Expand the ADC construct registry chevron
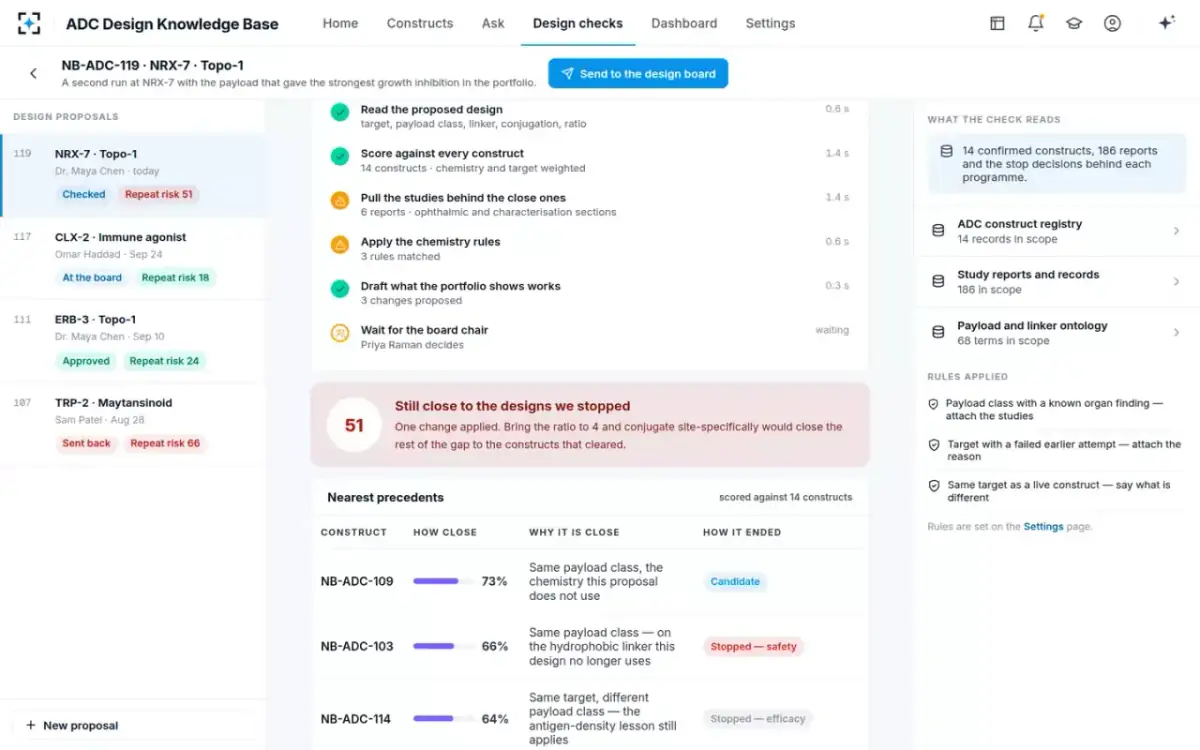Image resolution: width=1200 pixels, height=750 pixels. click(1176, 231)
